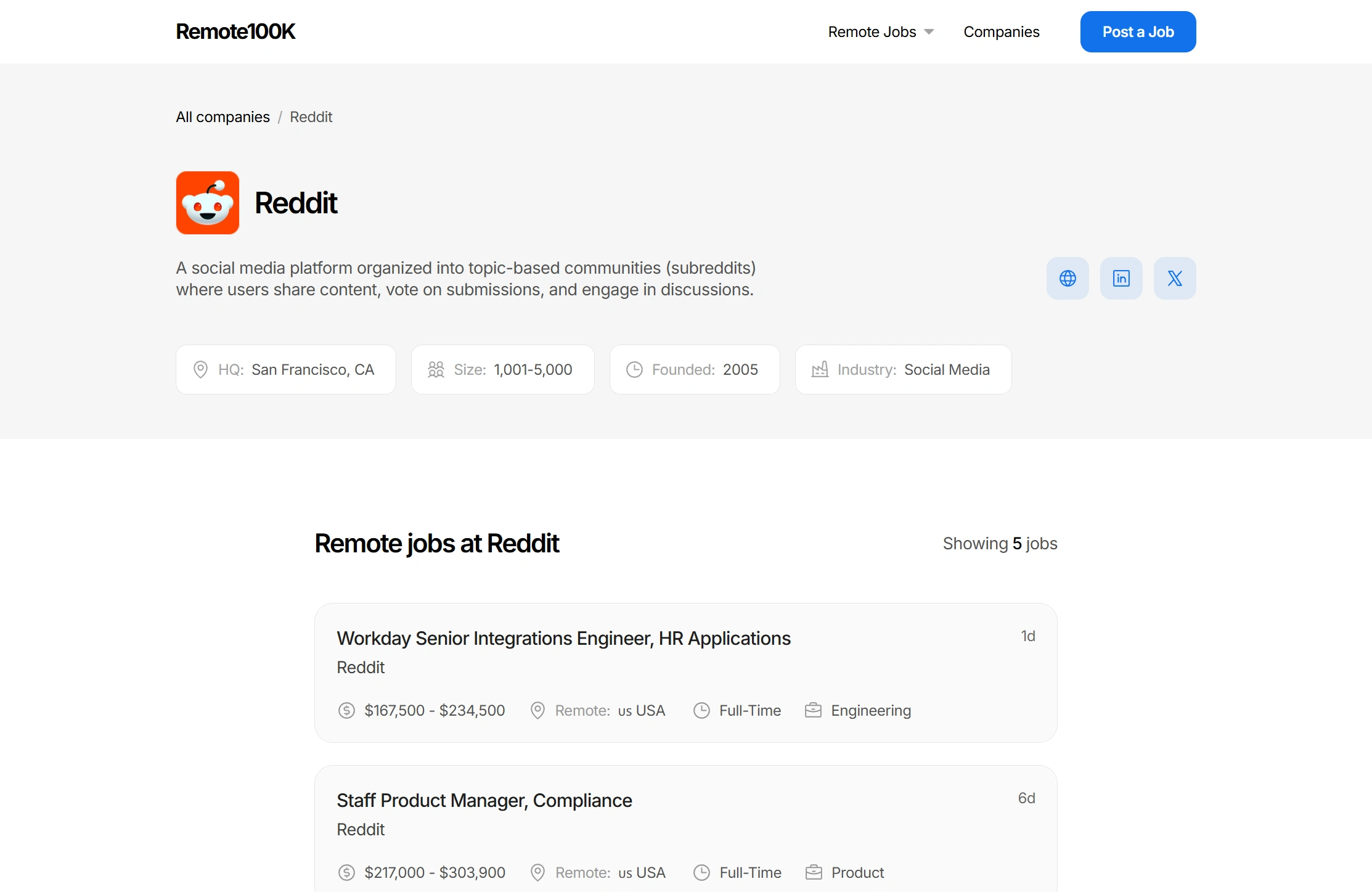Click Reddit company name under Staff Product Manager
Viewport: 1372px width, 892px height.
(x=361, y=830)
